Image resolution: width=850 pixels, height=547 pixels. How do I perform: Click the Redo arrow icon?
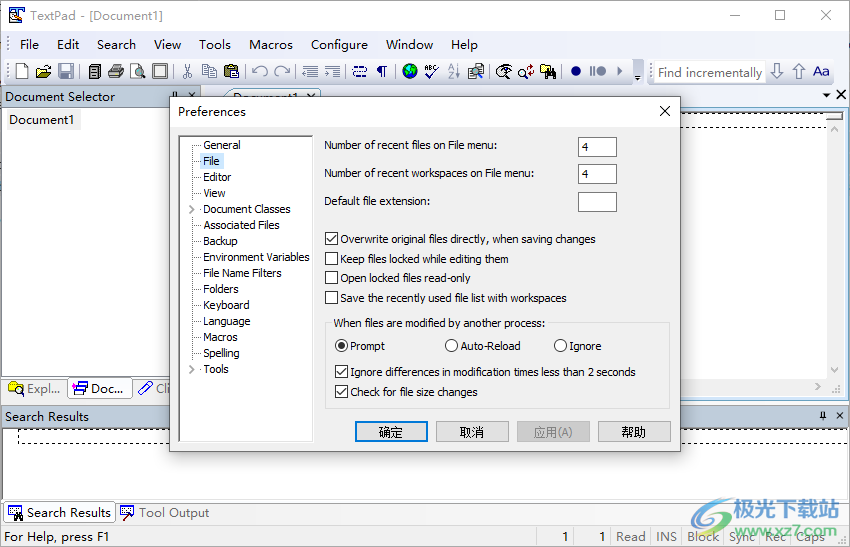pos(282,71)
